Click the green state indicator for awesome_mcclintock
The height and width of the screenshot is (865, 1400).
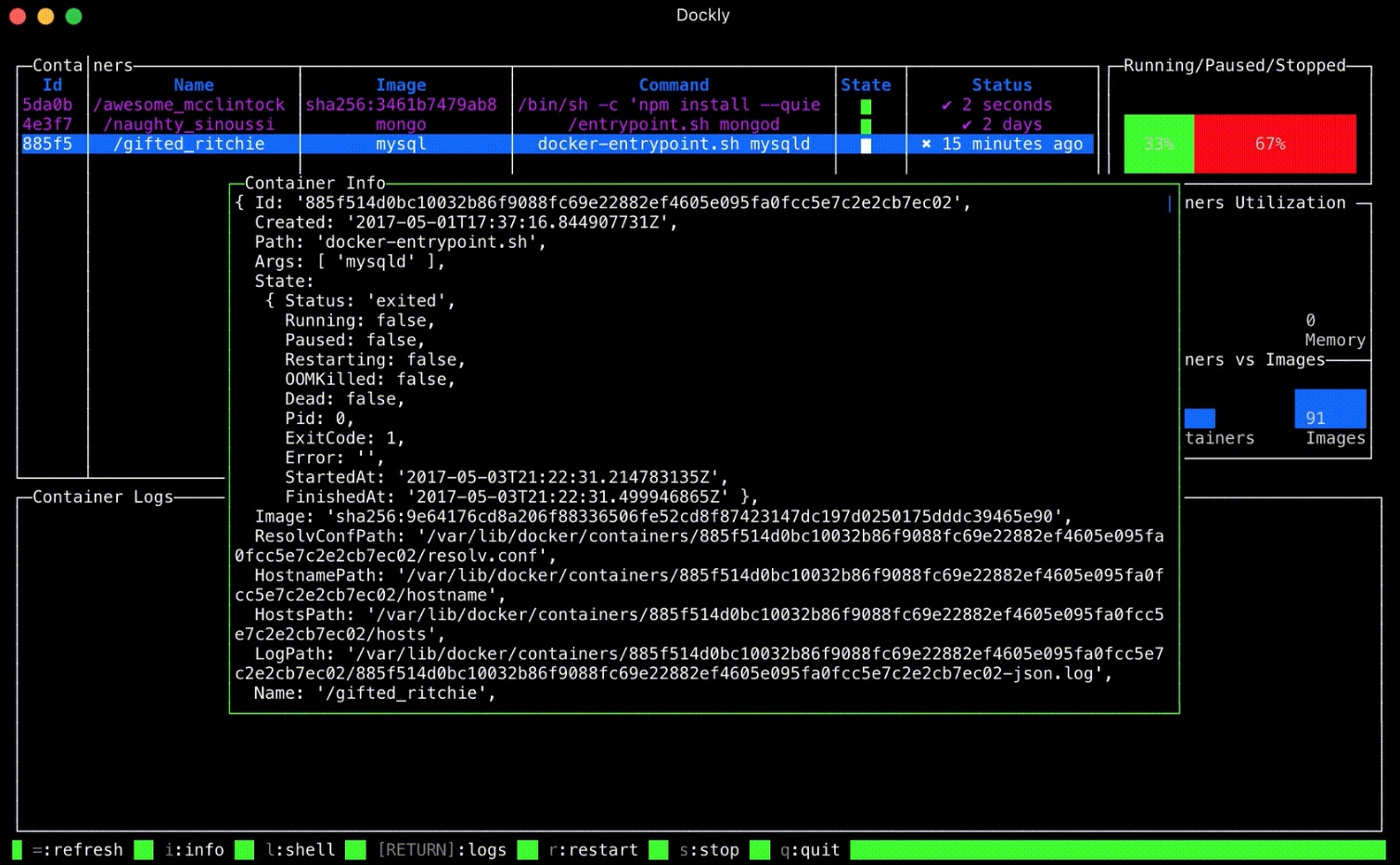pos(866,105)
